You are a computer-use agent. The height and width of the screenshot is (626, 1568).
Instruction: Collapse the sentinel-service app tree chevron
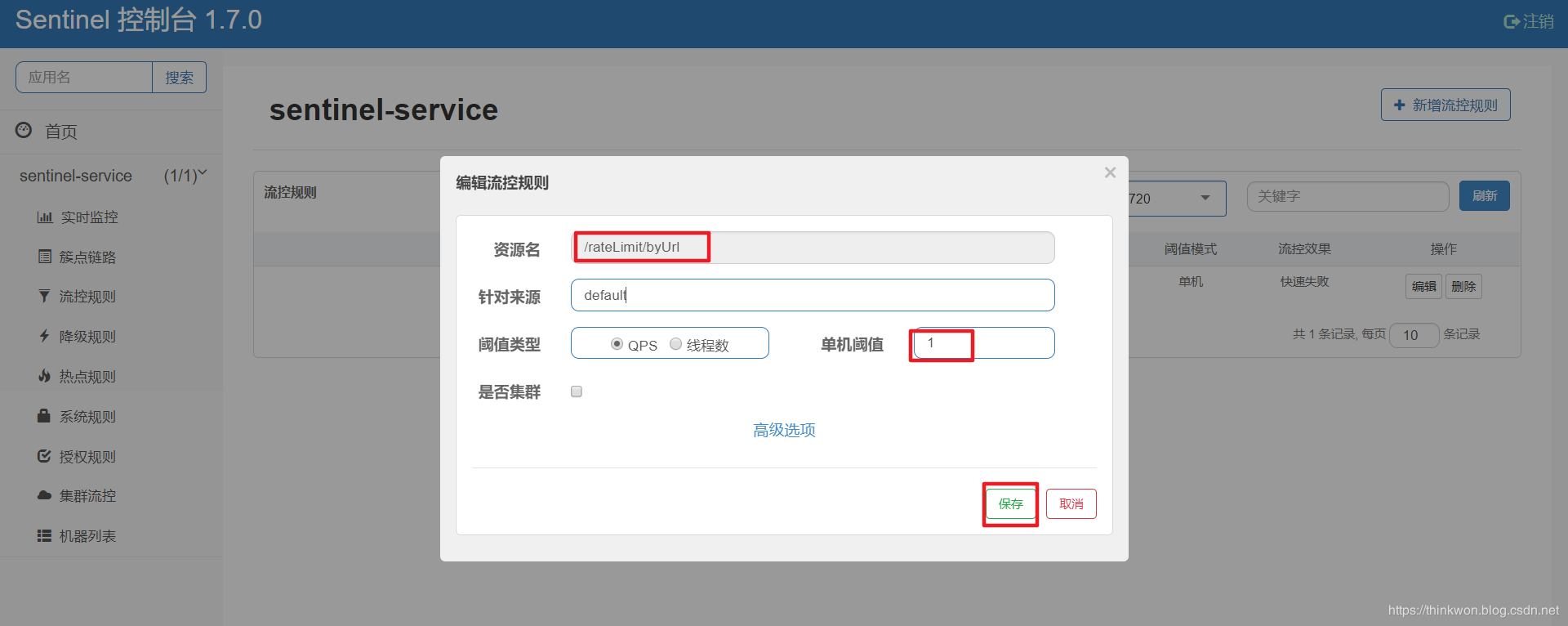(203, 174)
